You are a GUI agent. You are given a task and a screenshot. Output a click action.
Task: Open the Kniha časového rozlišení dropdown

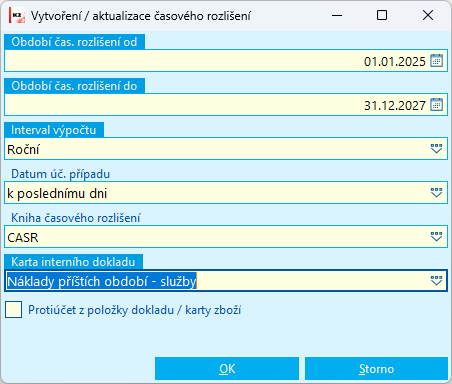pos(436,237)
